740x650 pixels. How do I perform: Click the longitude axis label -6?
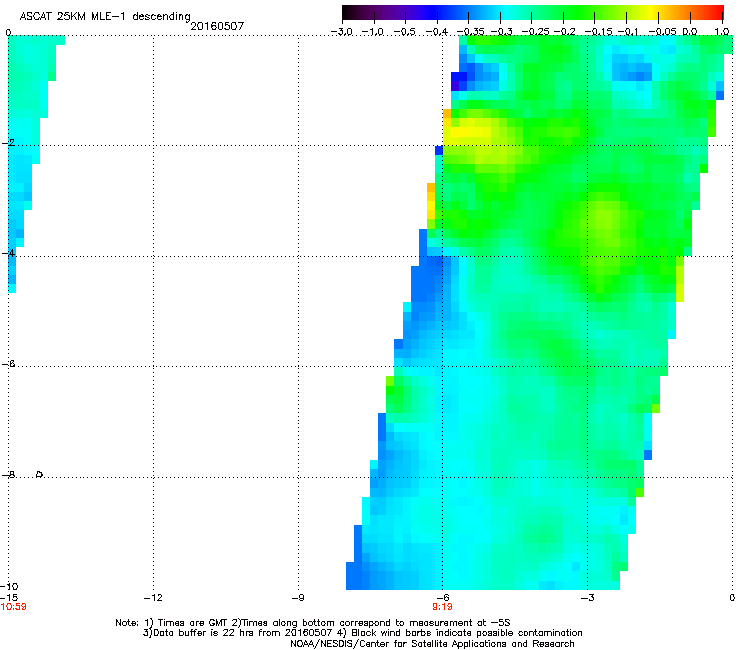(x=442, y=598)
